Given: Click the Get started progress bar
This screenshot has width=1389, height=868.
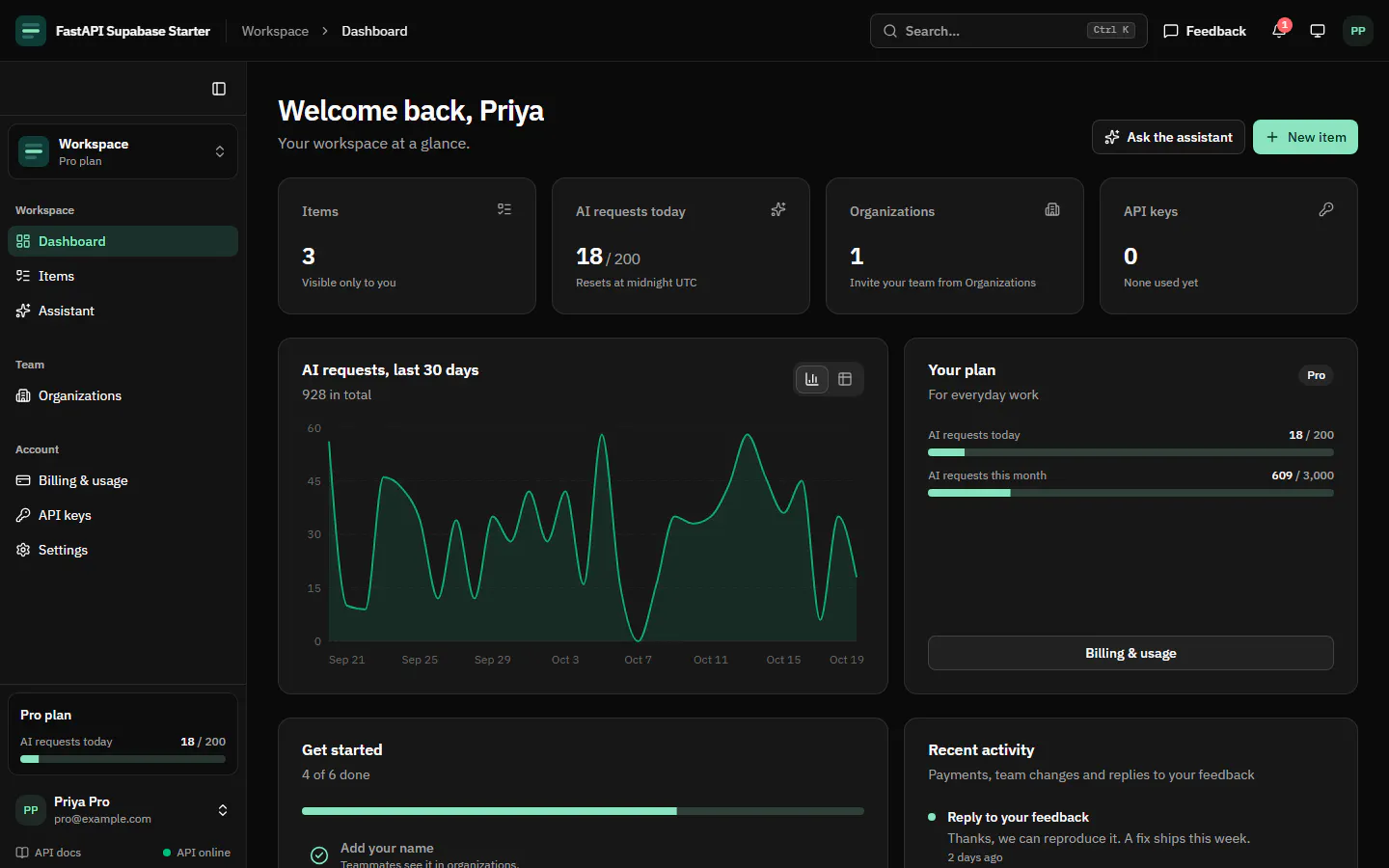Looking at the screenshot, I should [583, 811].
